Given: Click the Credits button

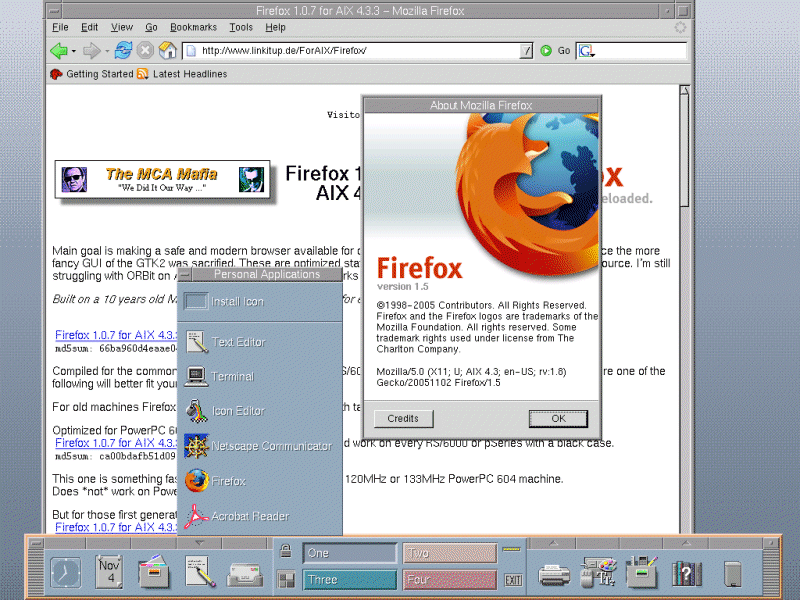Looking at the screenshot, I should pos(403,418).
